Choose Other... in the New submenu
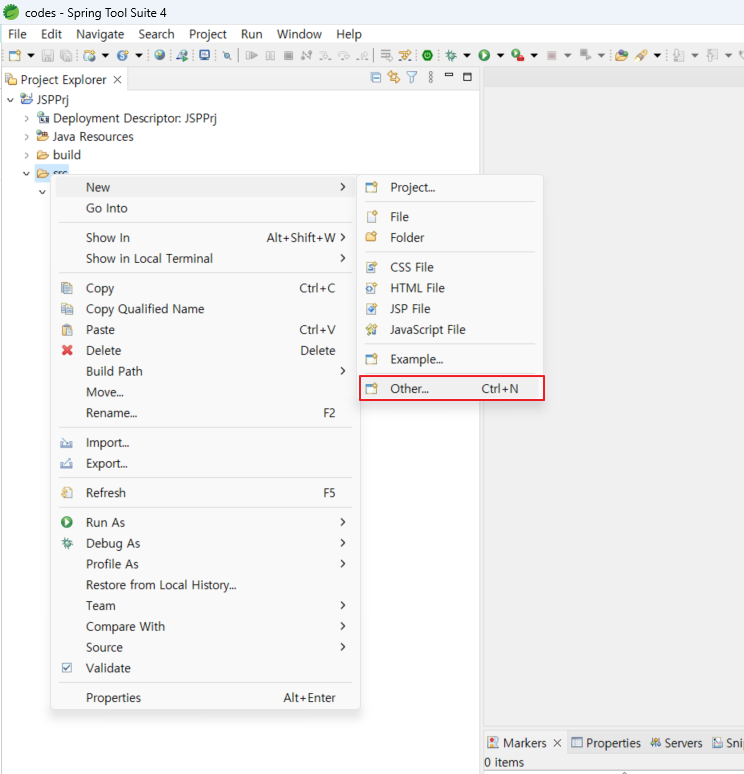744x774 pixels. click(452, 388)
